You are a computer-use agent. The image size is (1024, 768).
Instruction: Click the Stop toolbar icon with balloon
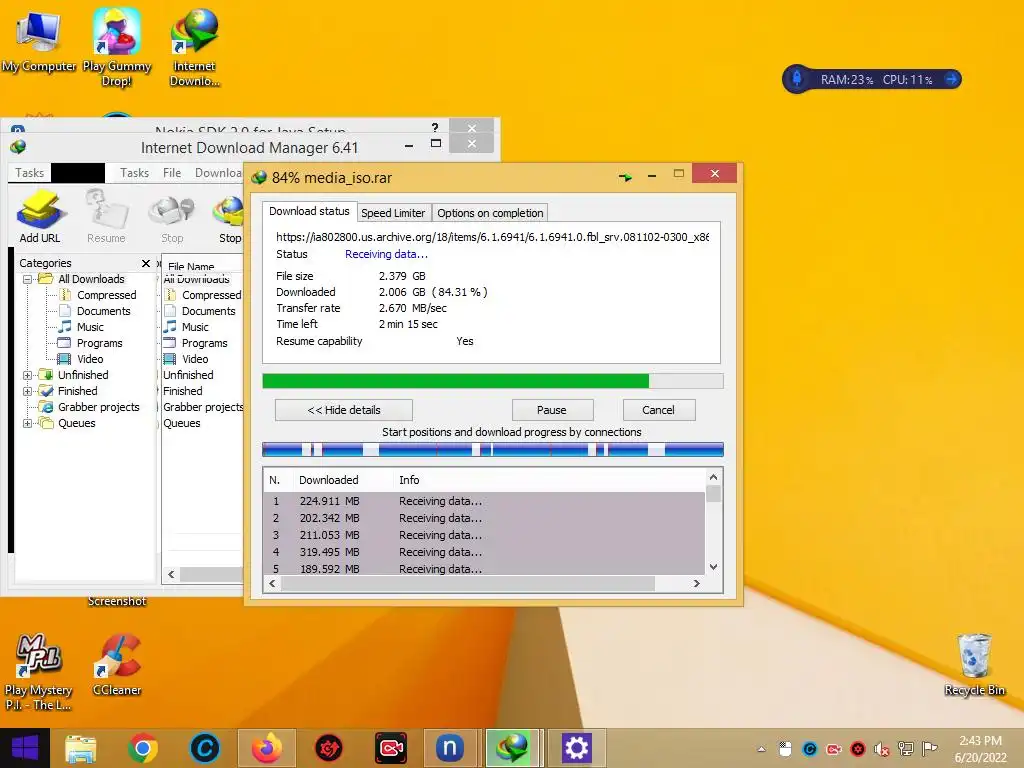(x=172, y=217)
